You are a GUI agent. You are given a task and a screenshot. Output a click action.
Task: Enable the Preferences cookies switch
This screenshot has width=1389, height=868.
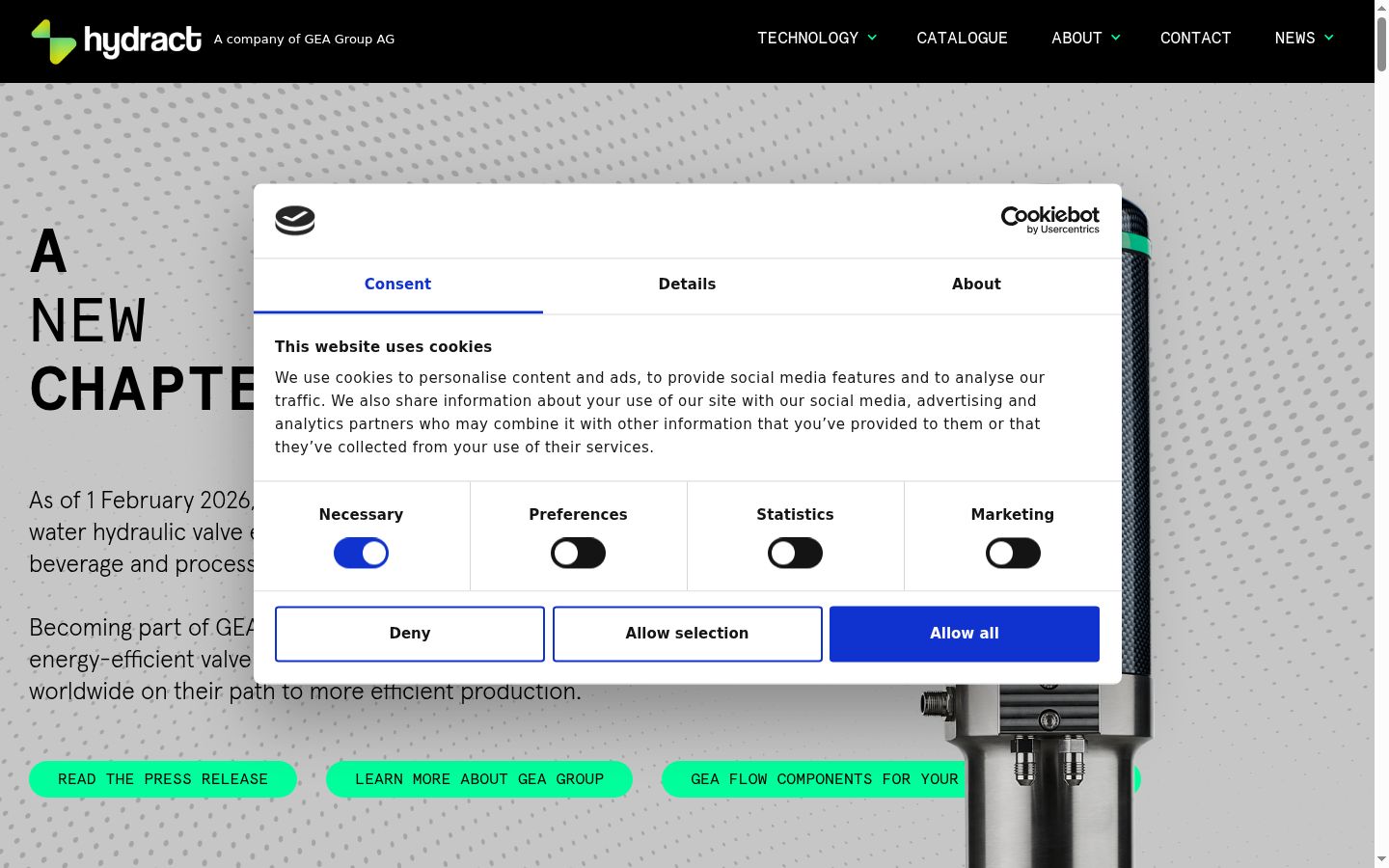point(578,554)
